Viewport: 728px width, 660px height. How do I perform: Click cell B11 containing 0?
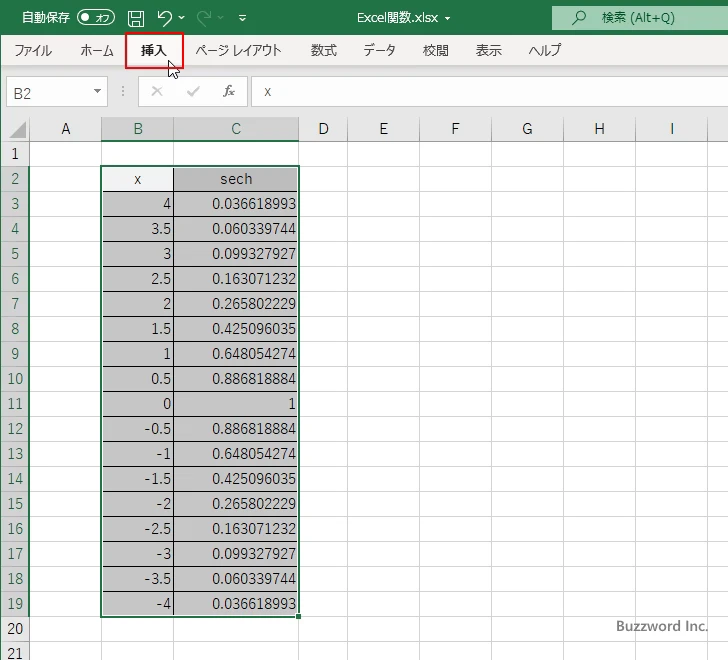(x=137, y=404)
